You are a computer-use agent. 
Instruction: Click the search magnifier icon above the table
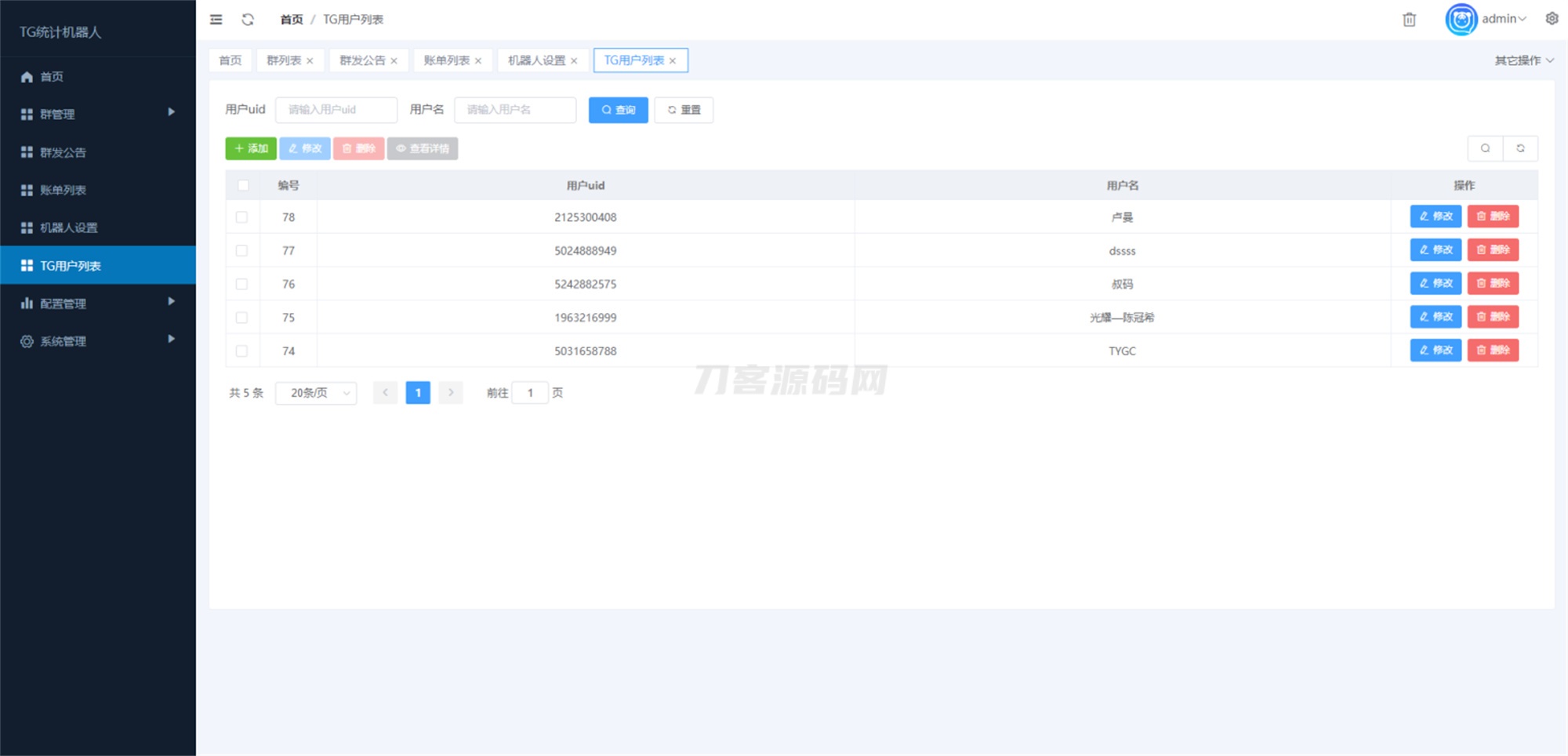(x=1486, y=147)
